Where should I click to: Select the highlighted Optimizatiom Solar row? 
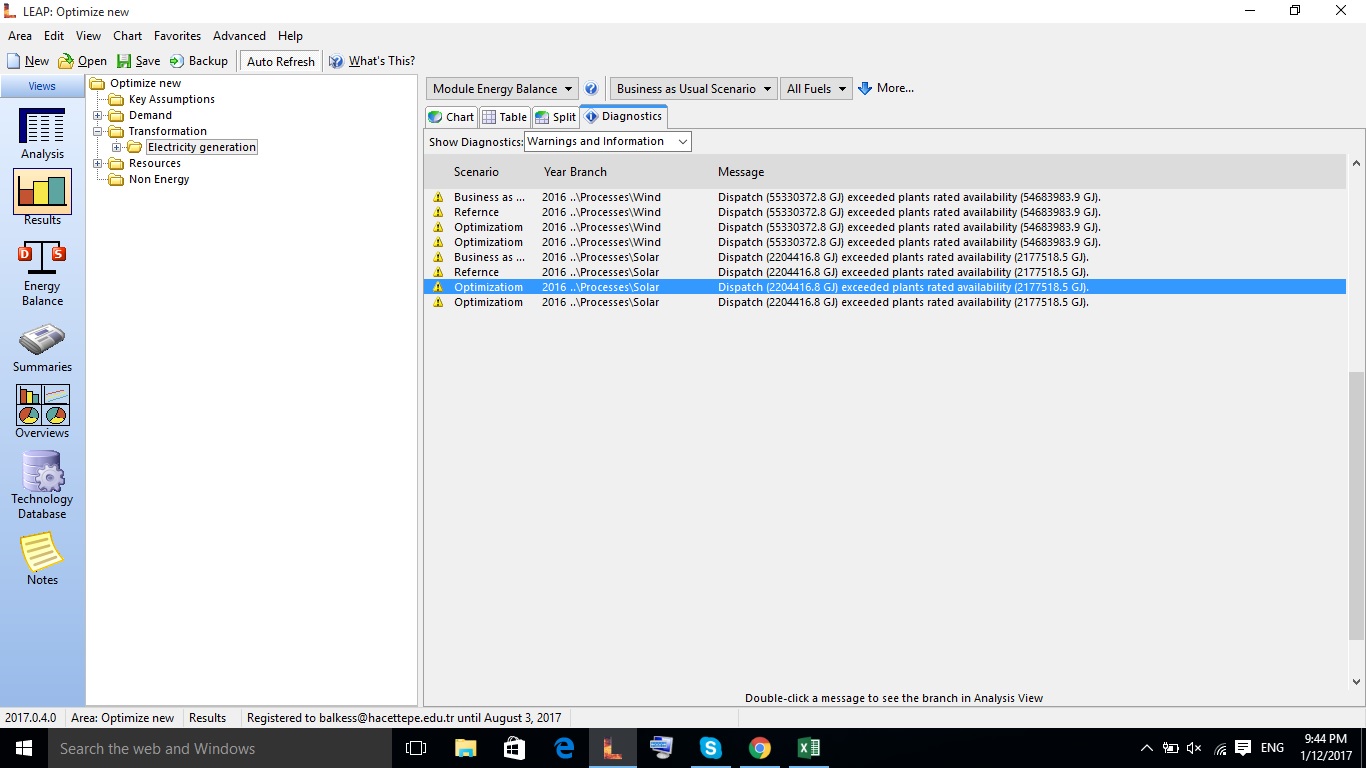[x=885, y=287]
